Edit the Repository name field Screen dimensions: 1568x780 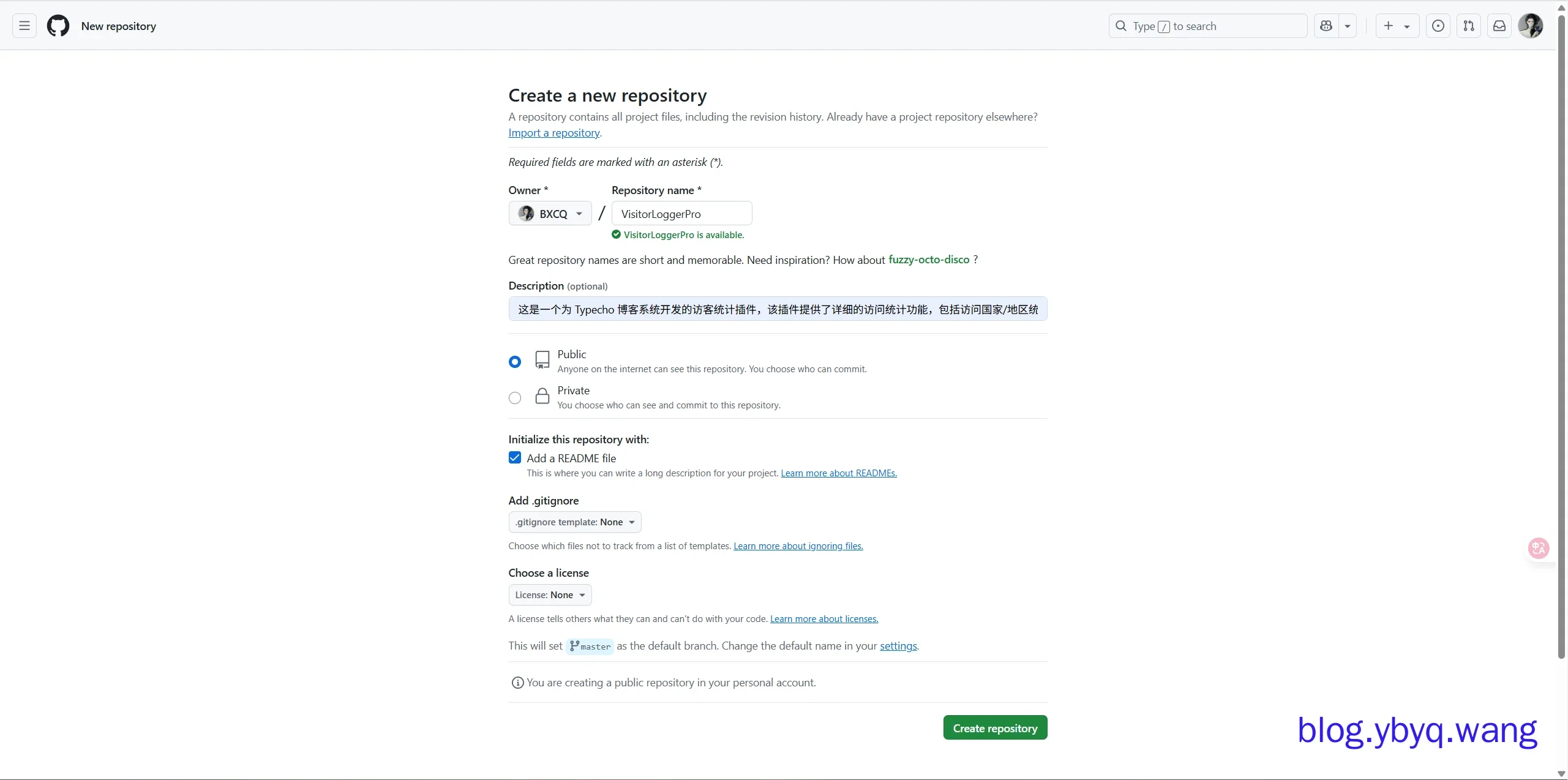pos(681,214)
